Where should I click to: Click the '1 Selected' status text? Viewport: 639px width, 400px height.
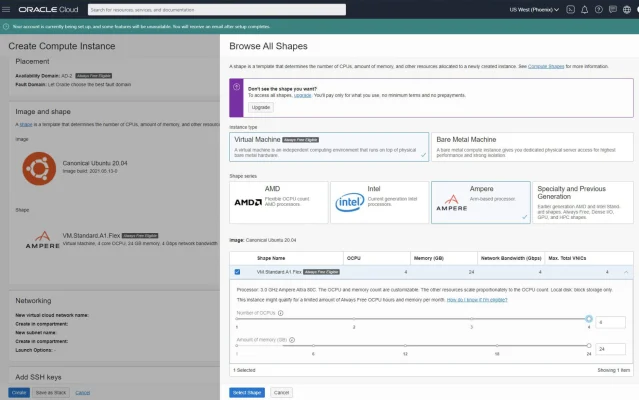click(244, 370)
